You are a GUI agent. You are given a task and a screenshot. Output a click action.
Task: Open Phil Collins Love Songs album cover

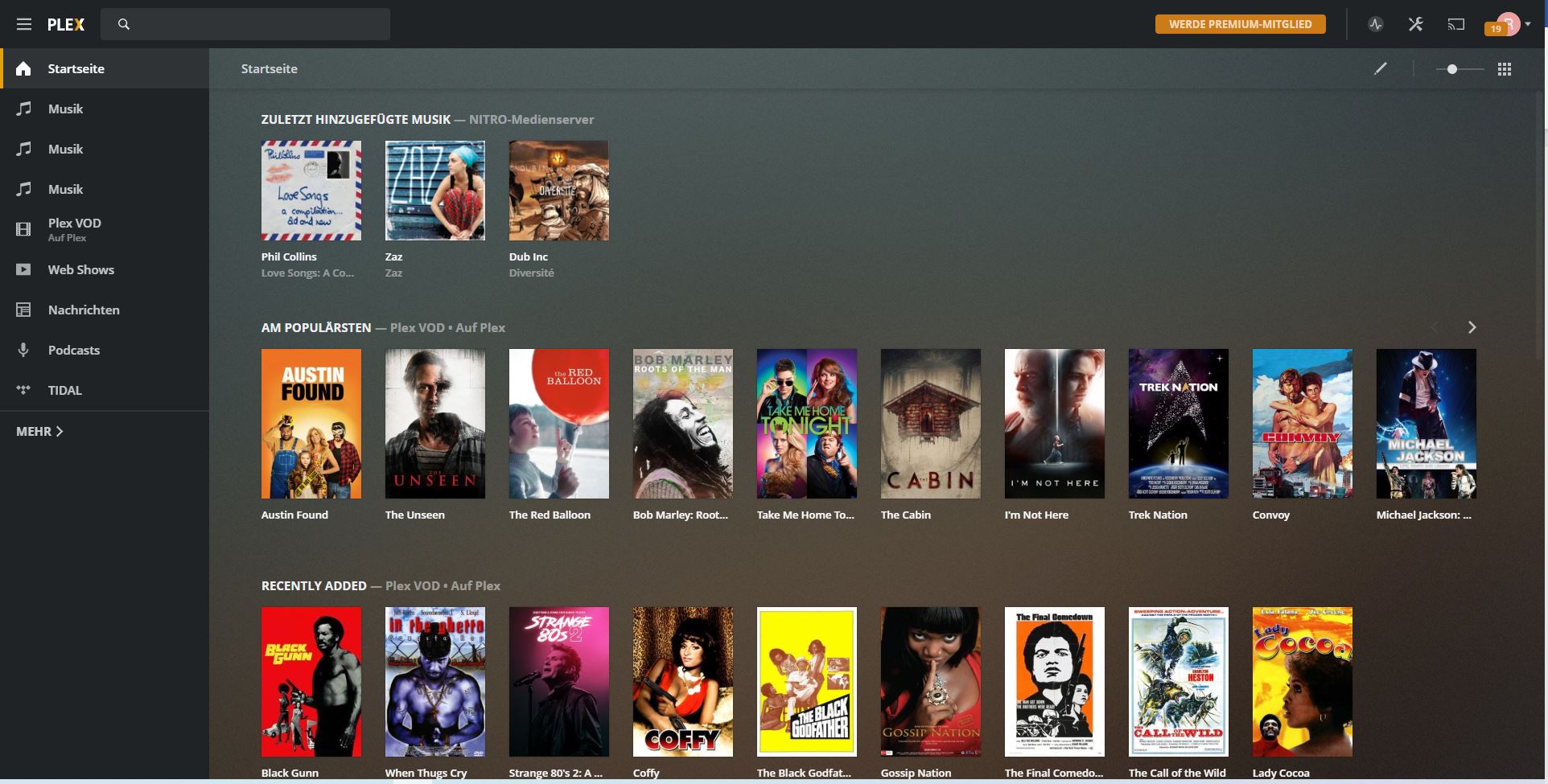(311, 191)
